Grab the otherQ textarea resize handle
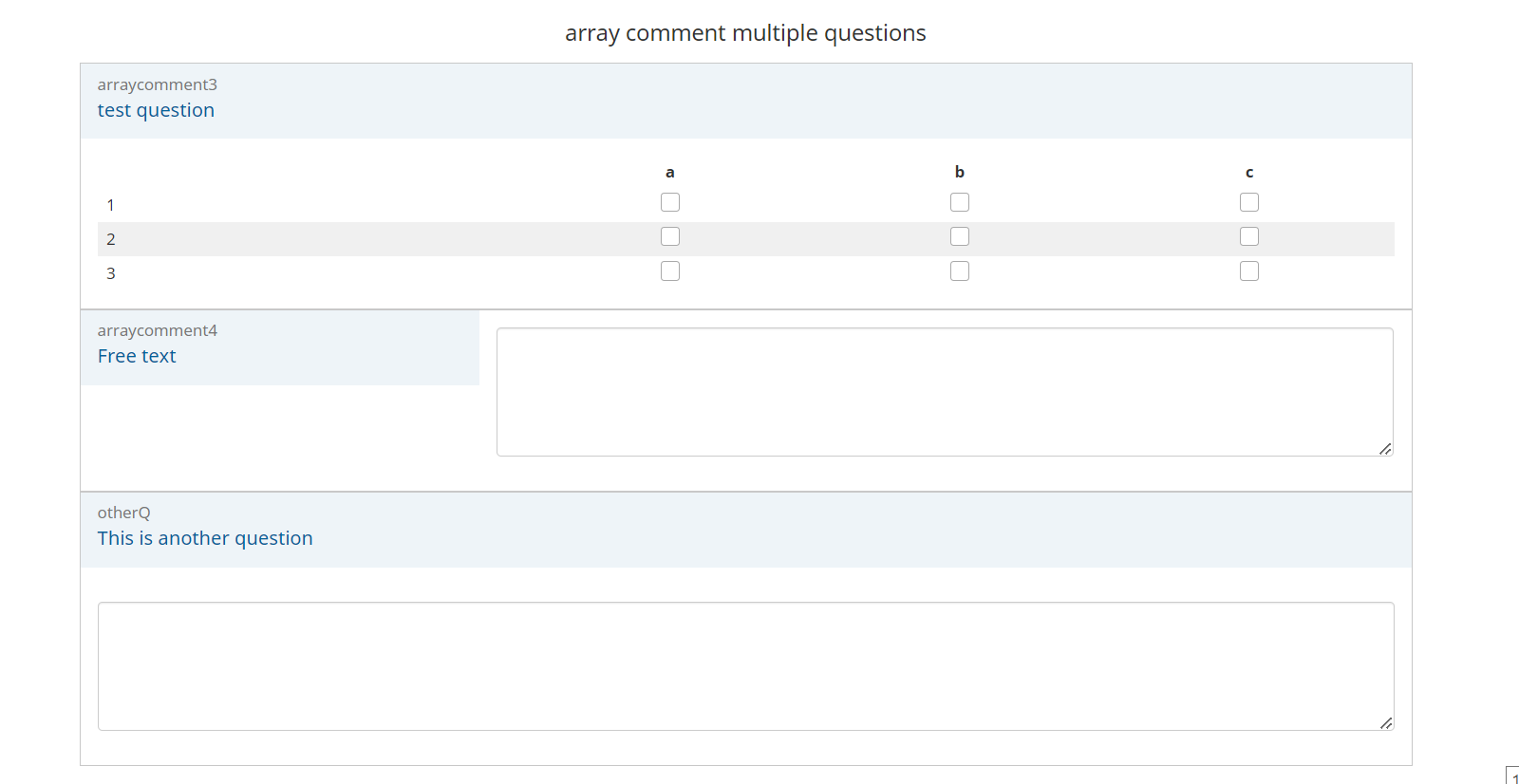 [1386, 723]
